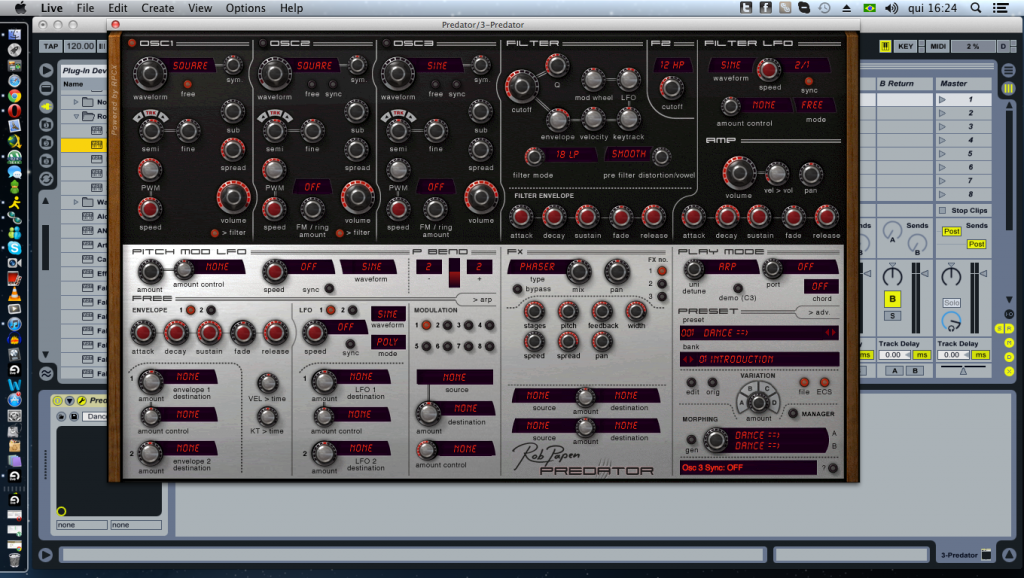
Task: Click the FX mix knob
Action: (x=578, y=272)
